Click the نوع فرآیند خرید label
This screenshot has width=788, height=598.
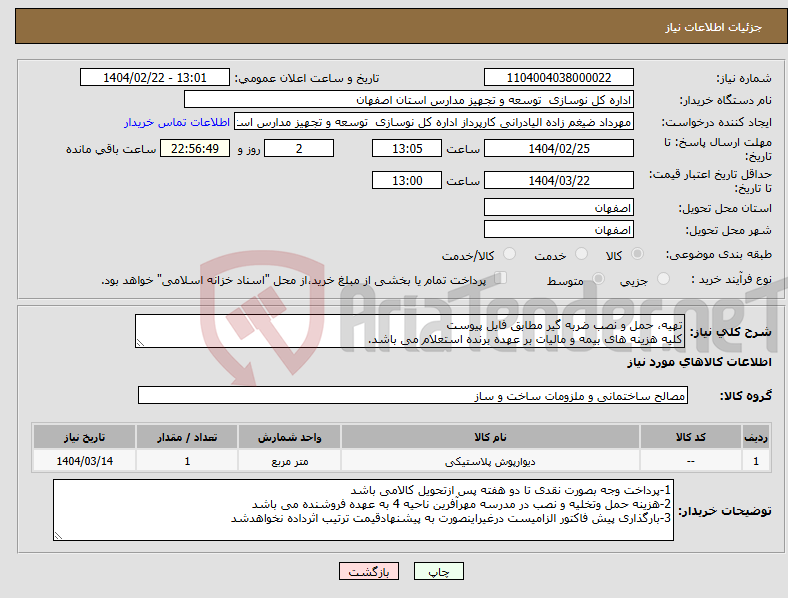pos(731,279)
